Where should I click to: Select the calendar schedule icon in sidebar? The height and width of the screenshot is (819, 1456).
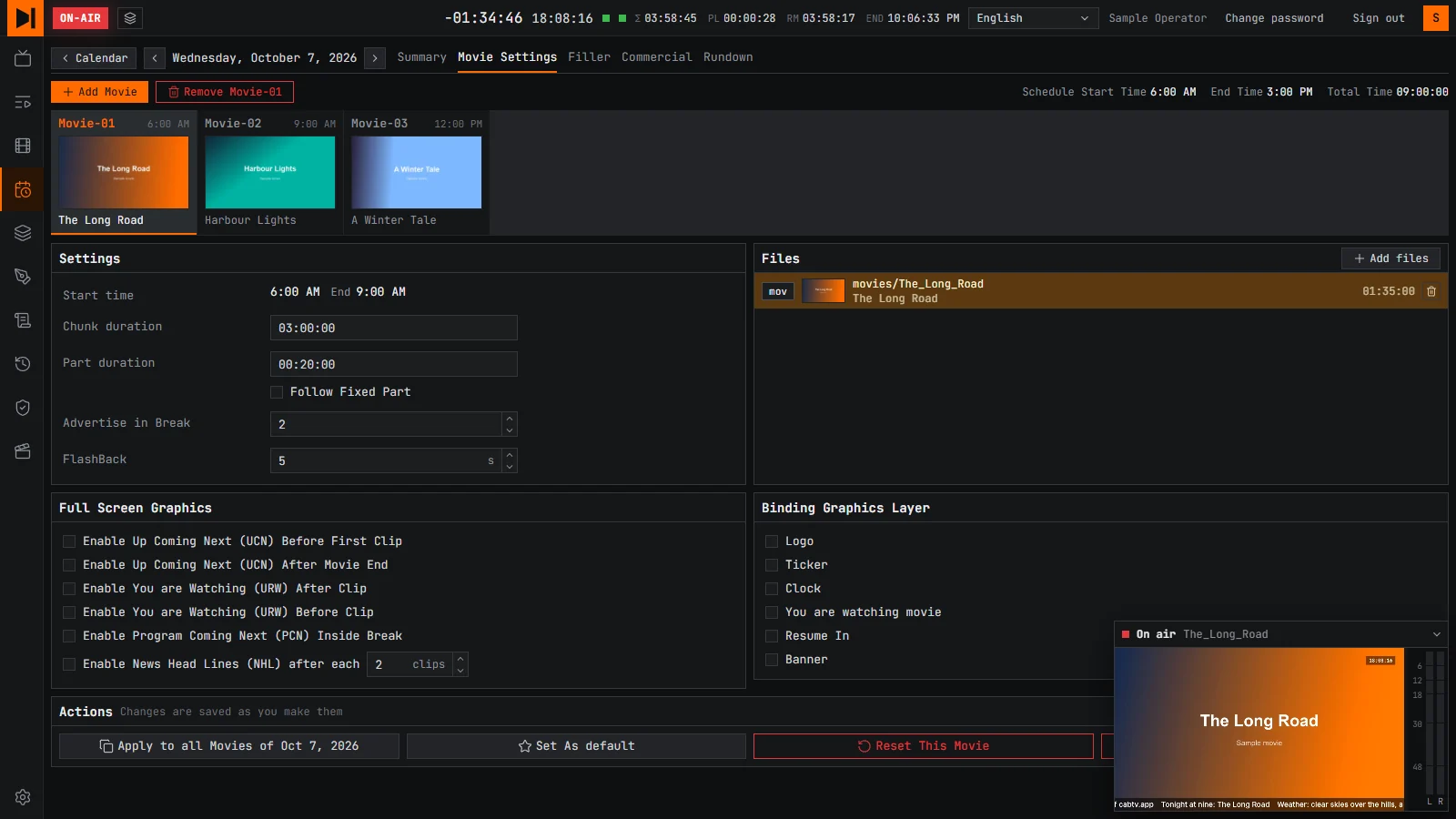pos(23,189)
